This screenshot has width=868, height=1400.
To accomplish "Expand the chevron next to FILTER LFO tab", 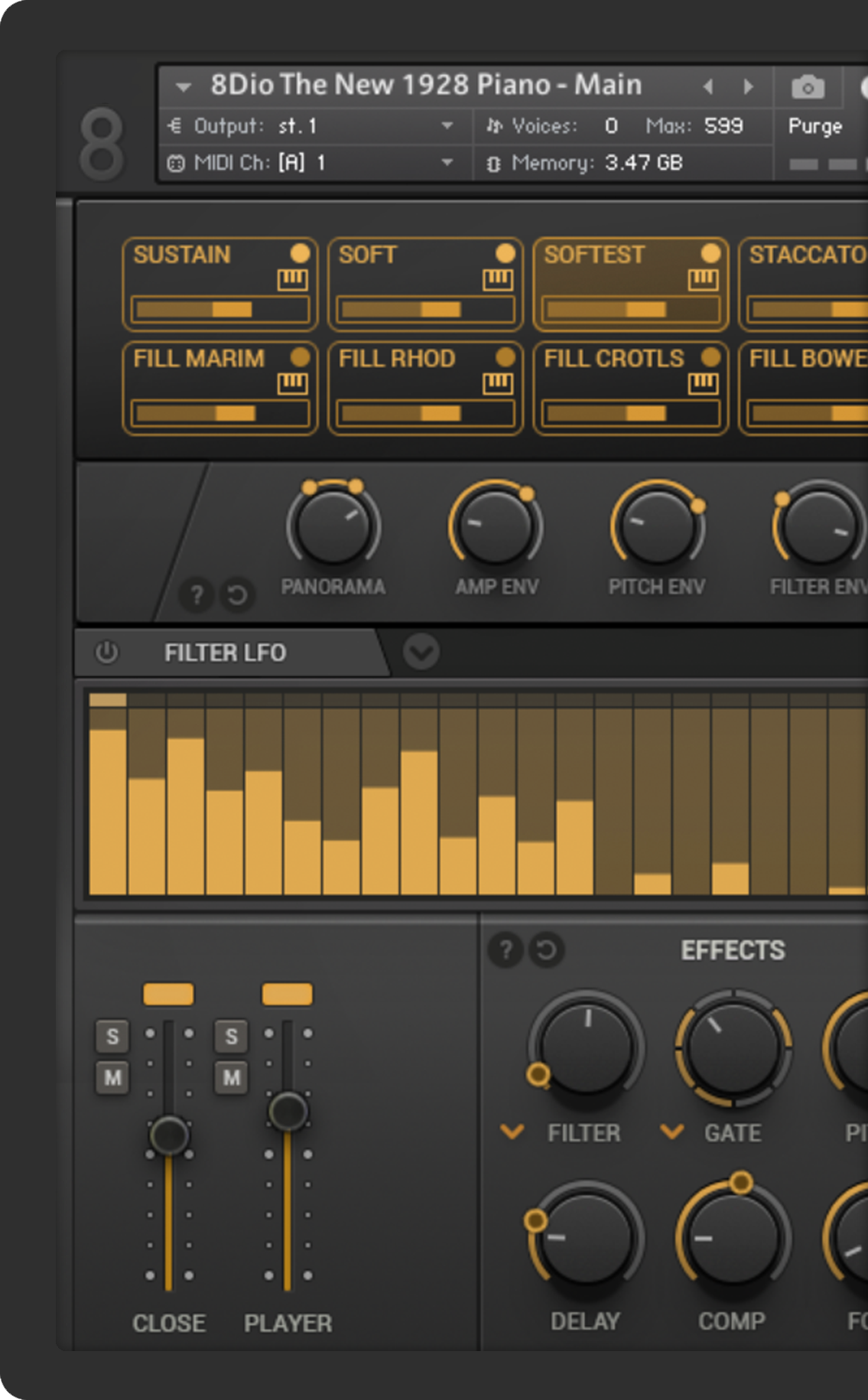I will 421,652.
